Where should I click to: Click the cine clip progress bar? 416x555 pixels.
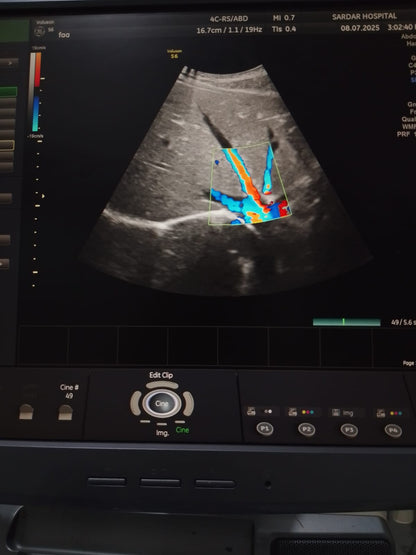[x=347, y=322]
